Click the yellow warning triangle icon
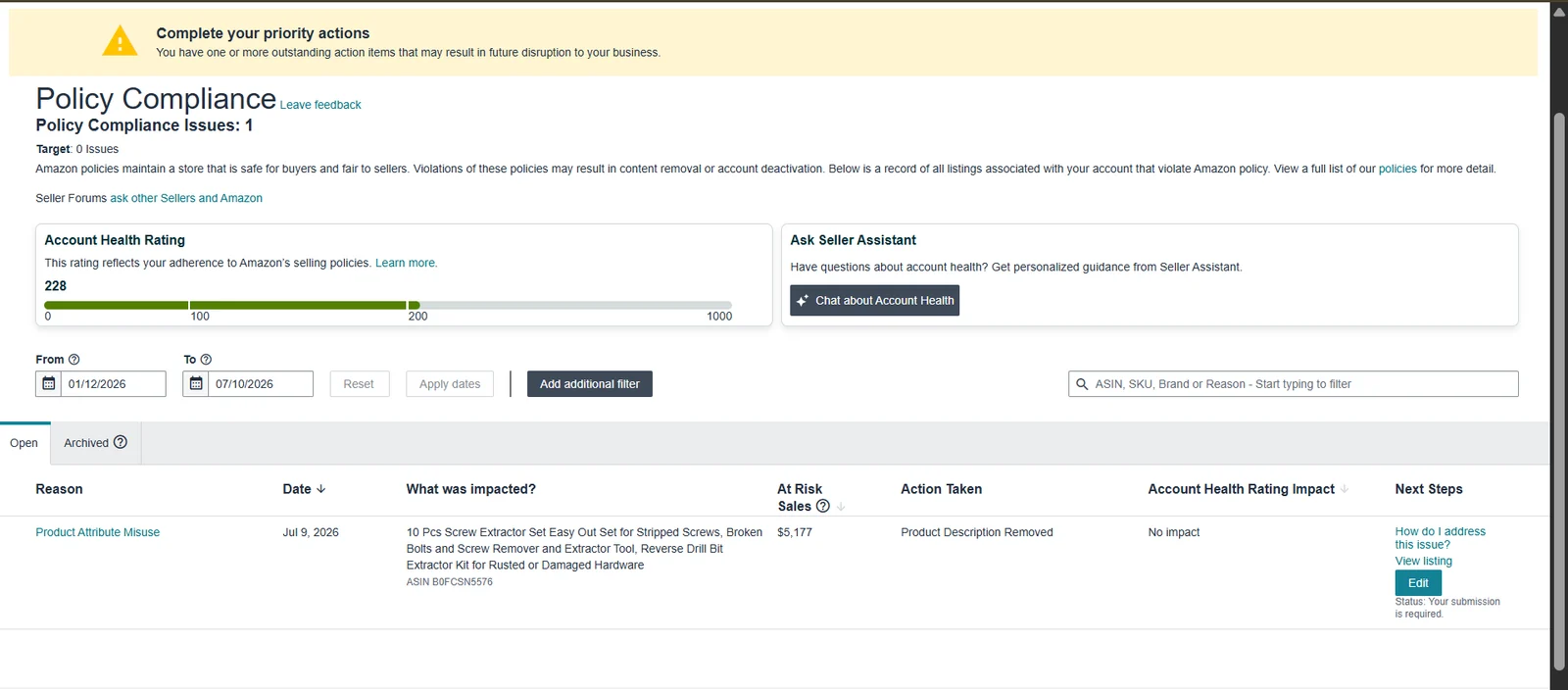This screenshot has width=1568, height=690. [120, 41]
